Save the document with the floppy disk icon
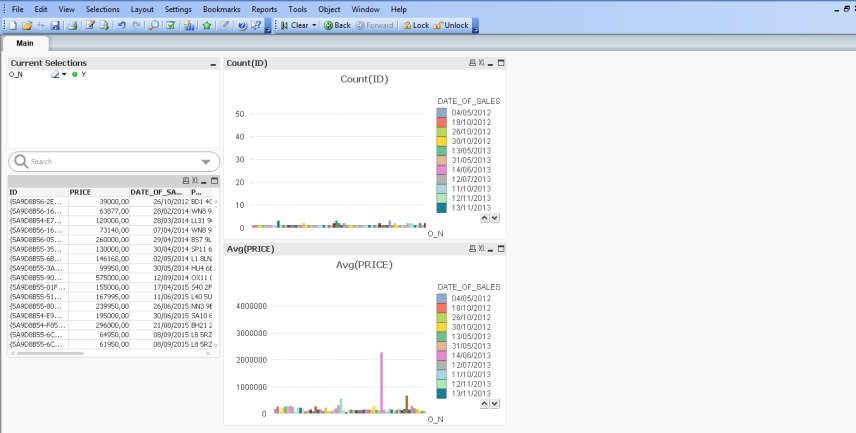856x433 pixels. tap(55, 25)
